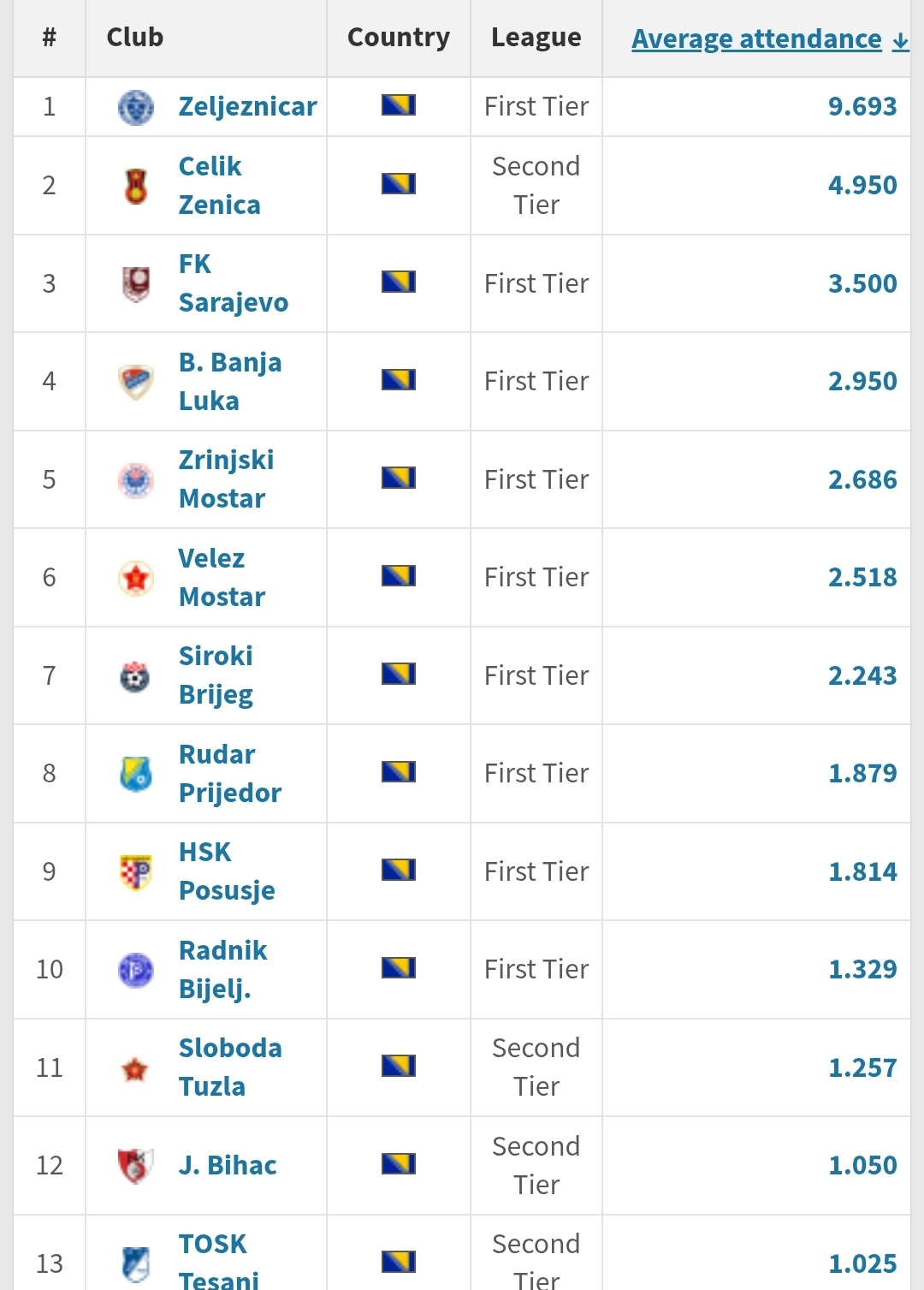Open the Zrinjski Mostar club link

[x=226, y=479]
